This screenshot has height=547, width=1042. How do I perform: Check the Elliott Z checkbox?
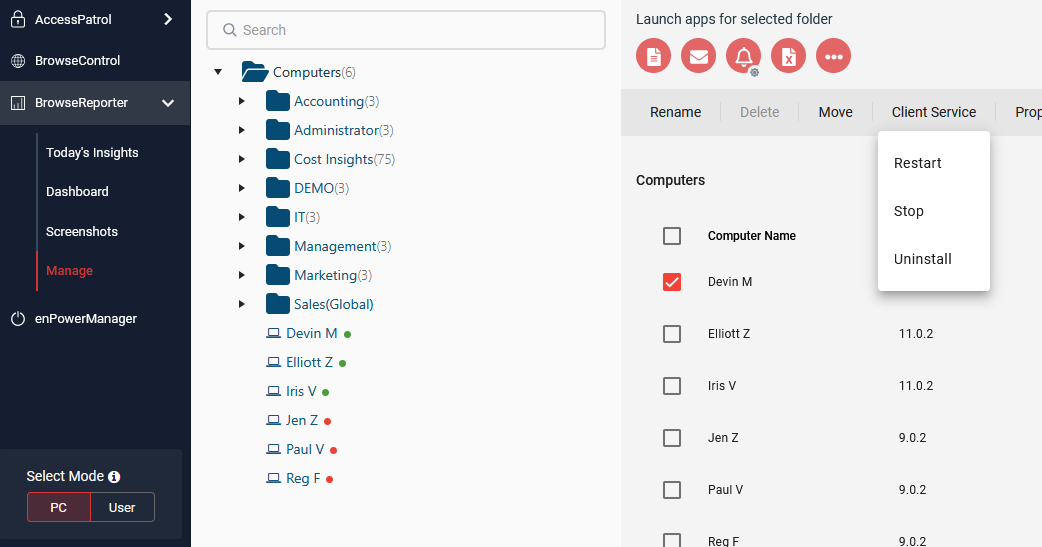point(672,334)
